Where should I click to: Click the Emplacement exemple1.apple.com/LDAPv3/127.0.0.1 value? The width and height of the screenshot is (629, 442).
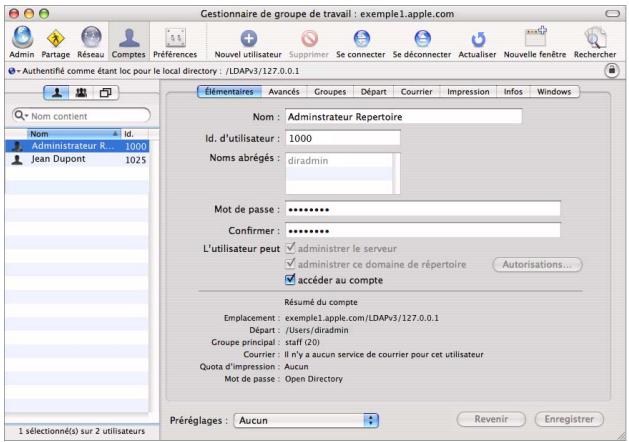click(x=361, y=318)
